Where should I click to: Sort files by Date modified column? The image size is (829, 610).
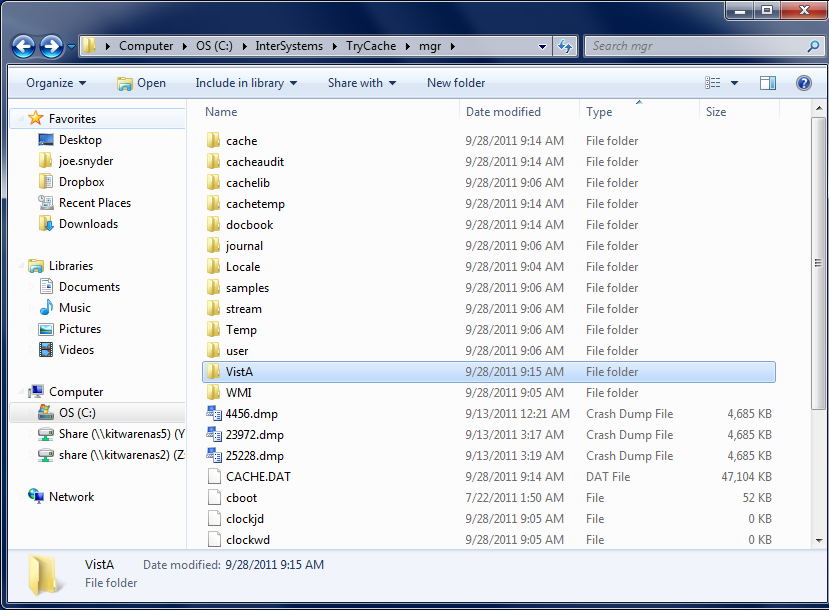pos(503,112)
